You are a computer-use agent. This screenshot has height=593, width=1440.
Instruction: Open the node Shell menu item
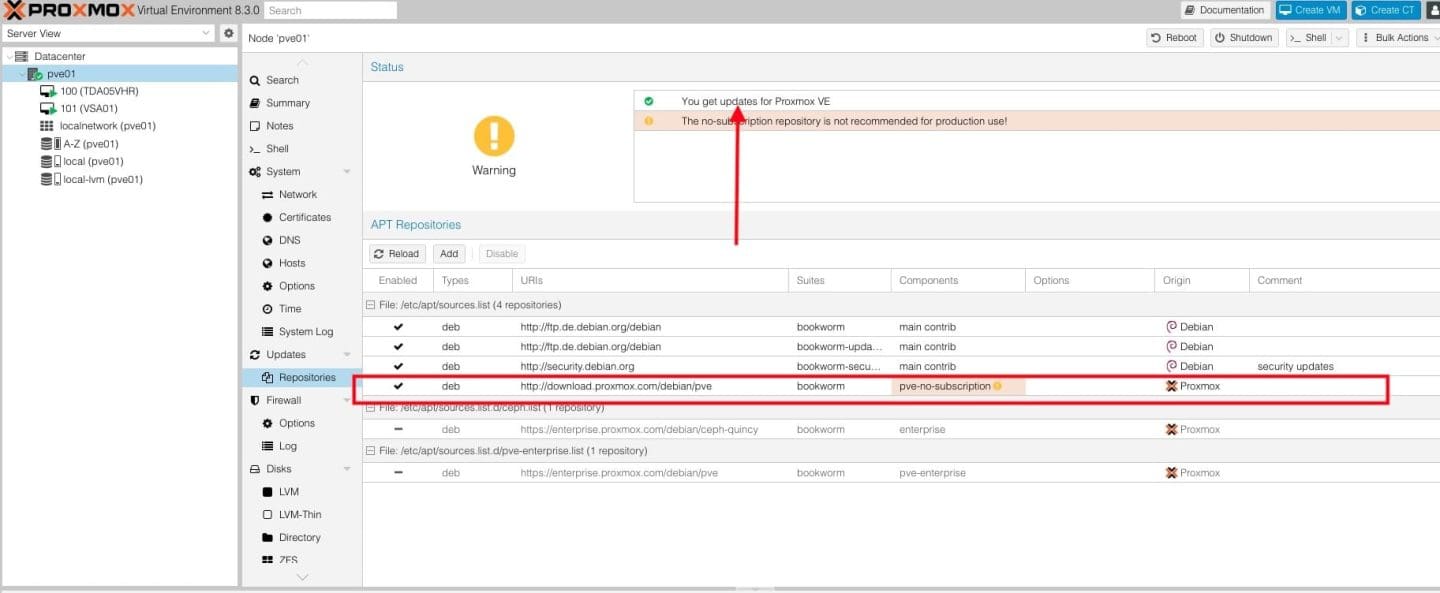coord(277,149)
